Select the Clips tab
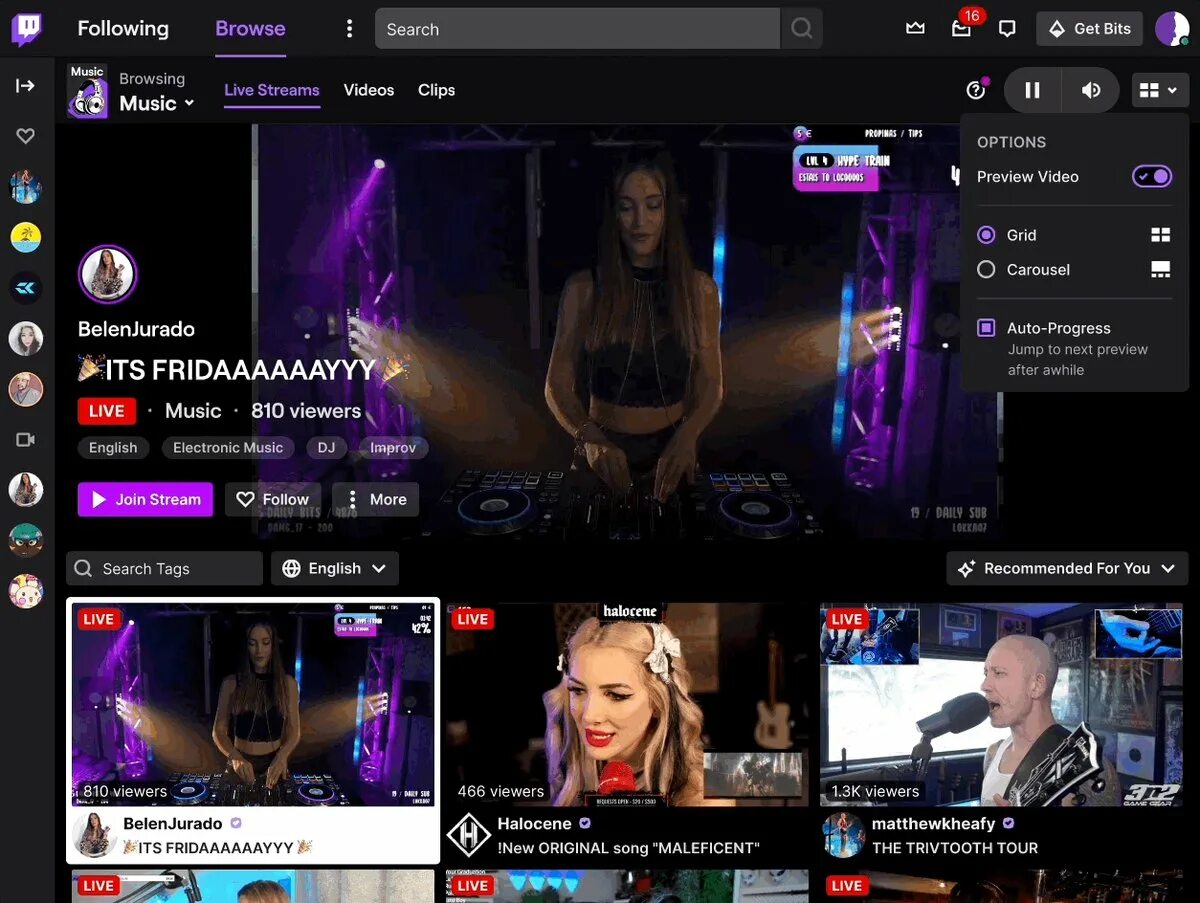 437,90
